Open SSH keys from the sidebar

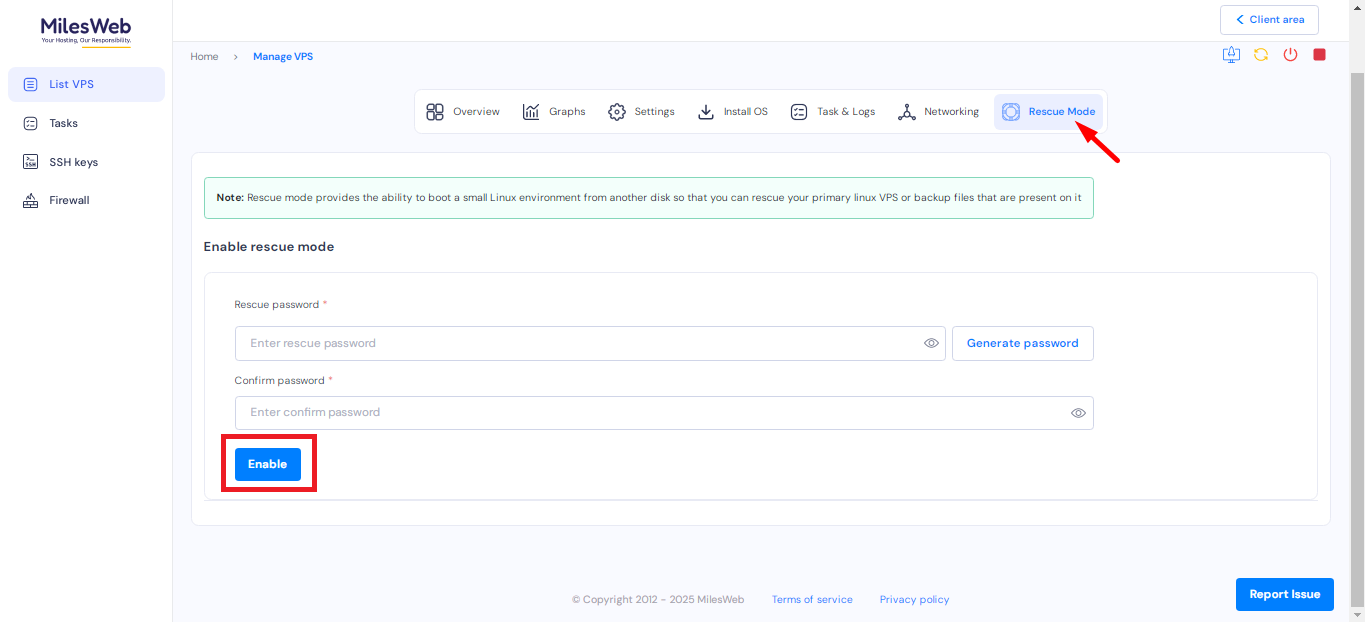(73, 162)
